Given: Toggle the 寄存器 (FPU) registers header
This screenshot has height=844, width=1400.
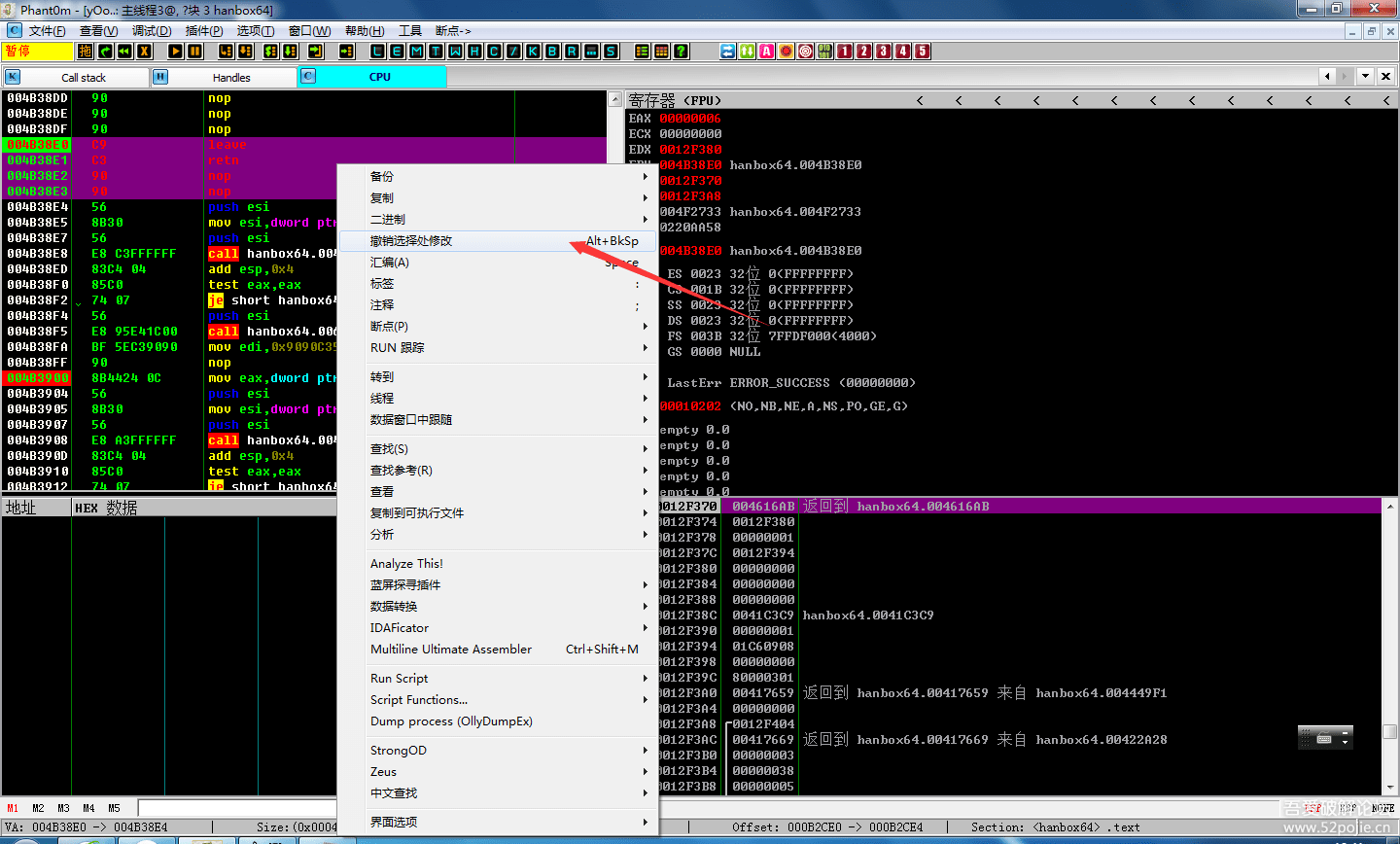Looking at the screenshot, I should pos(675,100).
